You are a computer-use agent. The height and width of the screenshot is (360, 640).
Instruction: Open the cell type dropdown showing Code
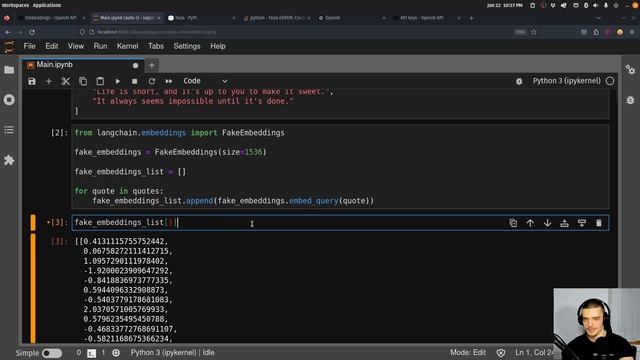205,81
